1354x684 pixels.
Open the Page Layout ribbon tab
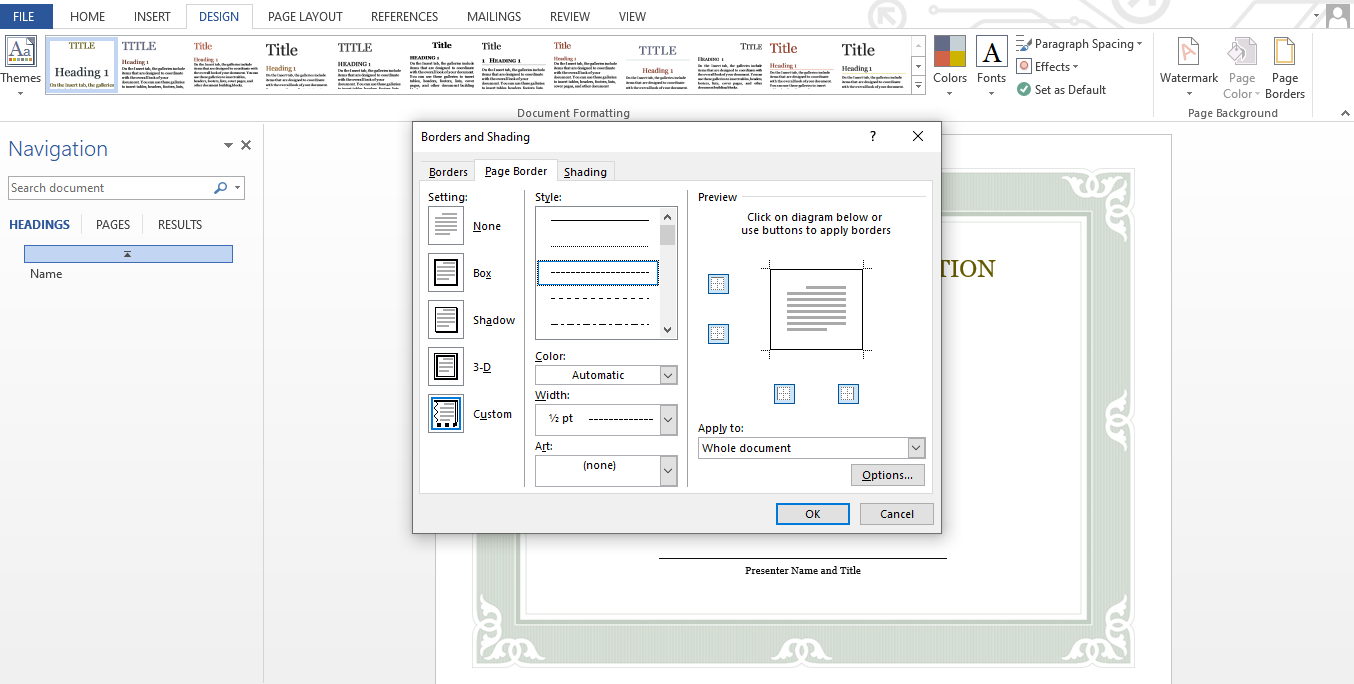[x=305, y=17]
